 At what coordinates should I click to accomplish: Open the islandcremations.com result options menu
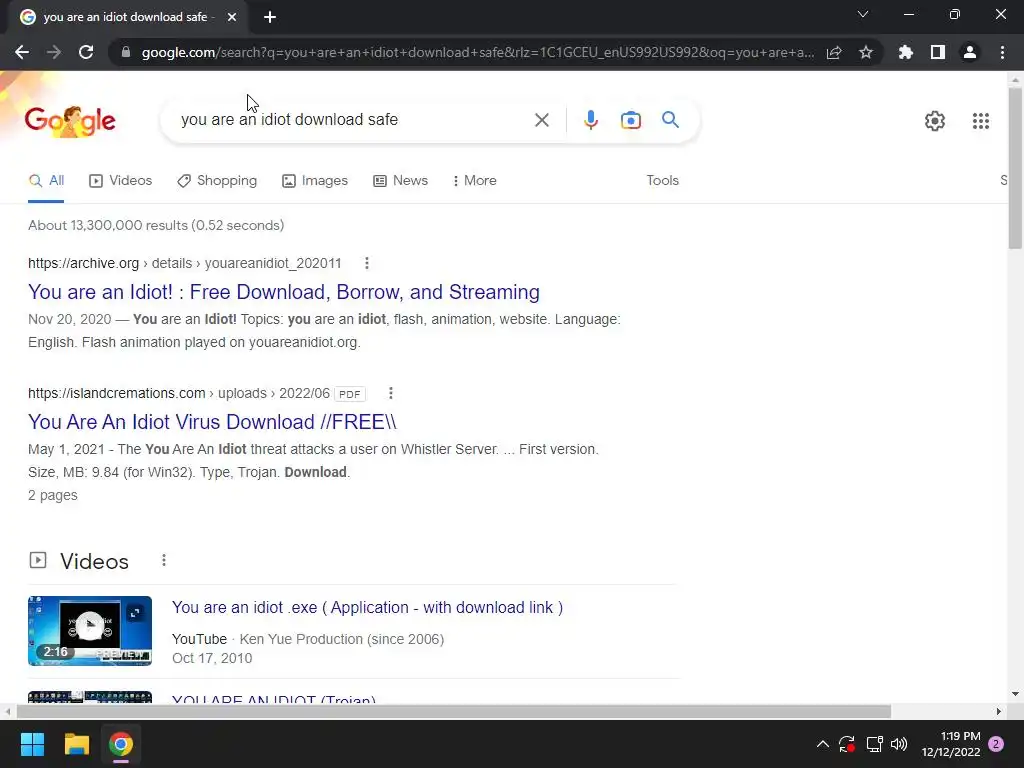pyautogui.click(x=391, y=393)
